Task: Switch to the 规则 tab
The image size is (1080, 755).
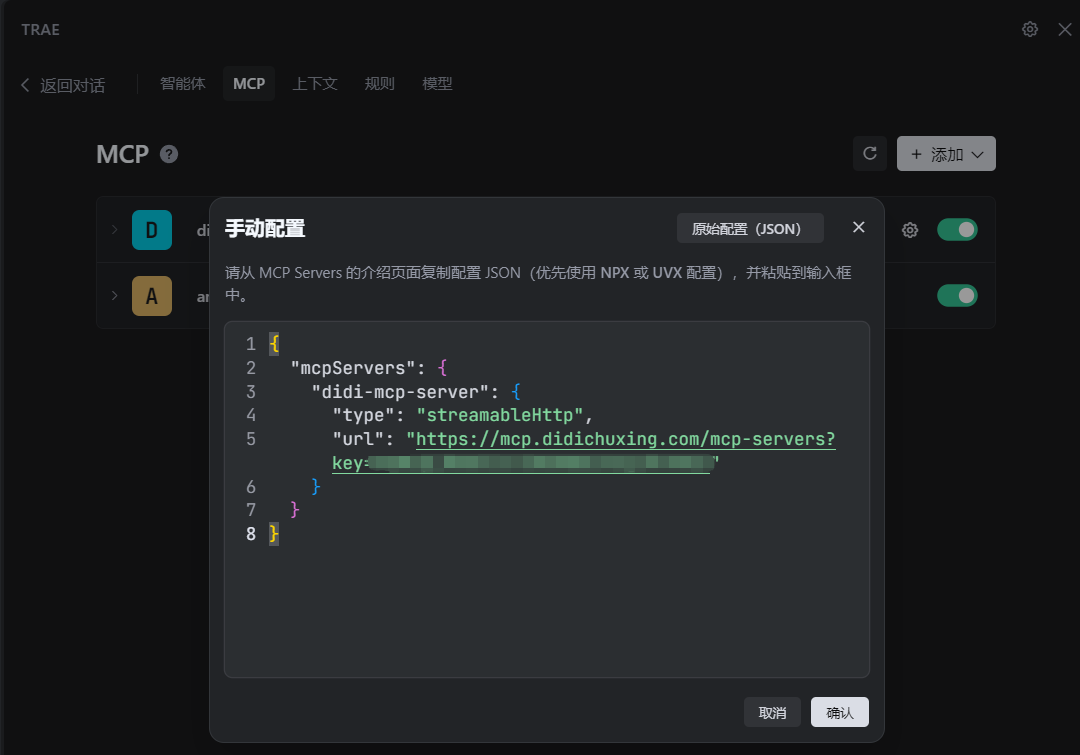Action: point(380,83)
